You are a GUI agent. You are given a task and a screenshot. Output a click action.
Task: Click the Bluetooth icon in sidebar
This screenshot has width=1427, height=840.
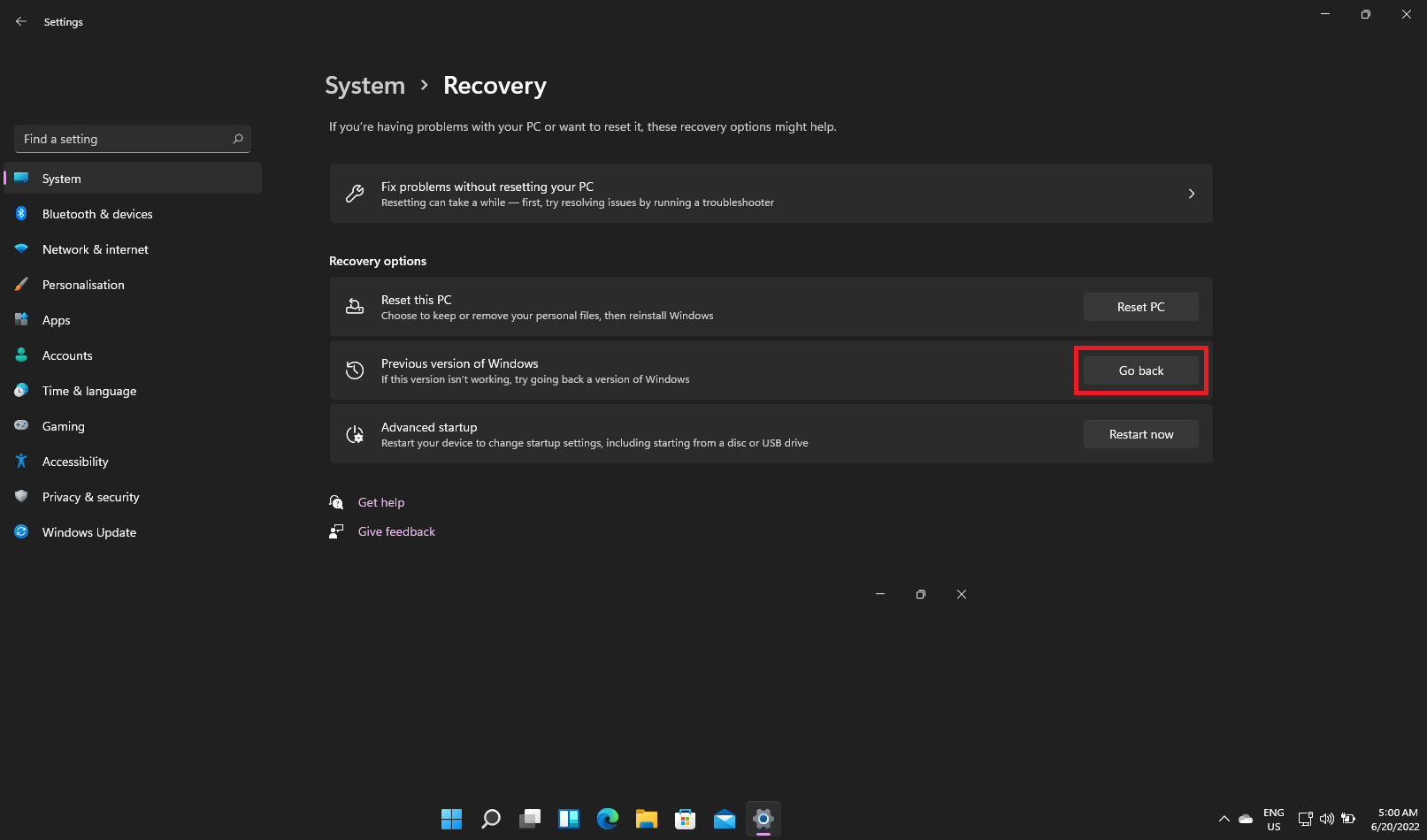pyautogui.click(x=21, y=213)
